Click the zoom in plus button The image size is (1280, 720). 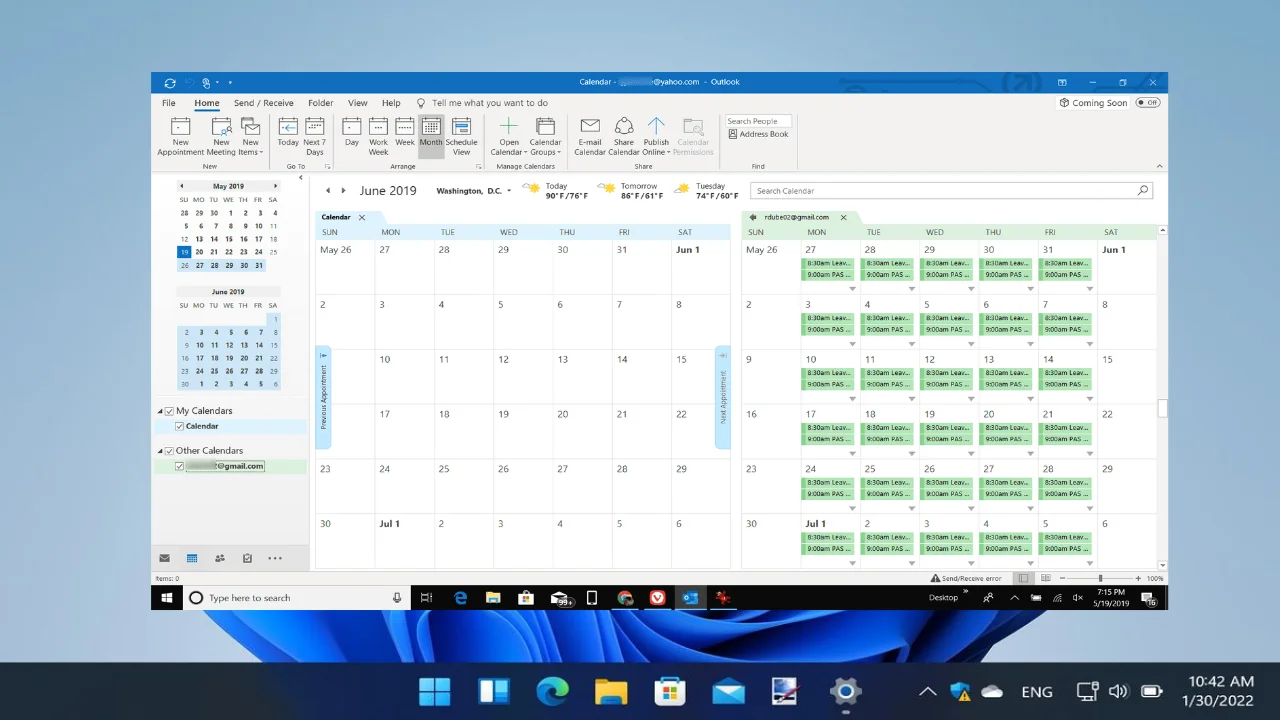point(1138,578)
